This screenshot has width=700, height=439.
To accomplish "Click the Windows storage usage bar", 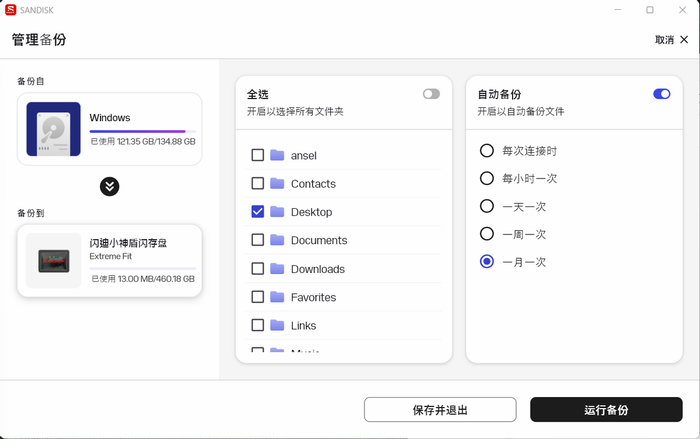I will [143, 131].
